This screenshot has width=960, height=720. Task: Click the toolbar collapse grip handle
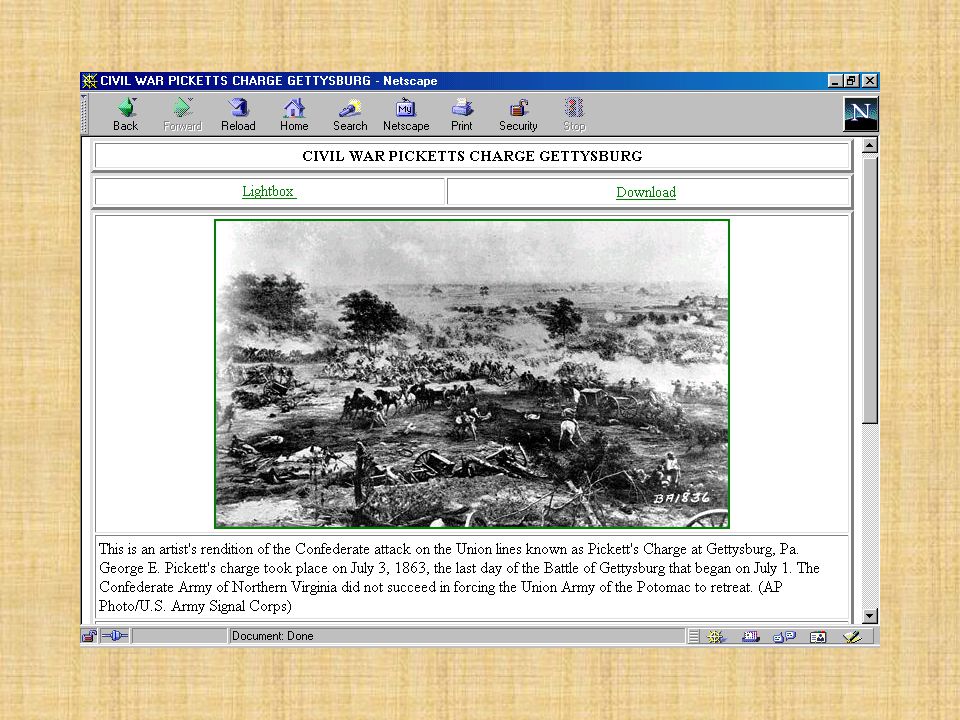84,114
